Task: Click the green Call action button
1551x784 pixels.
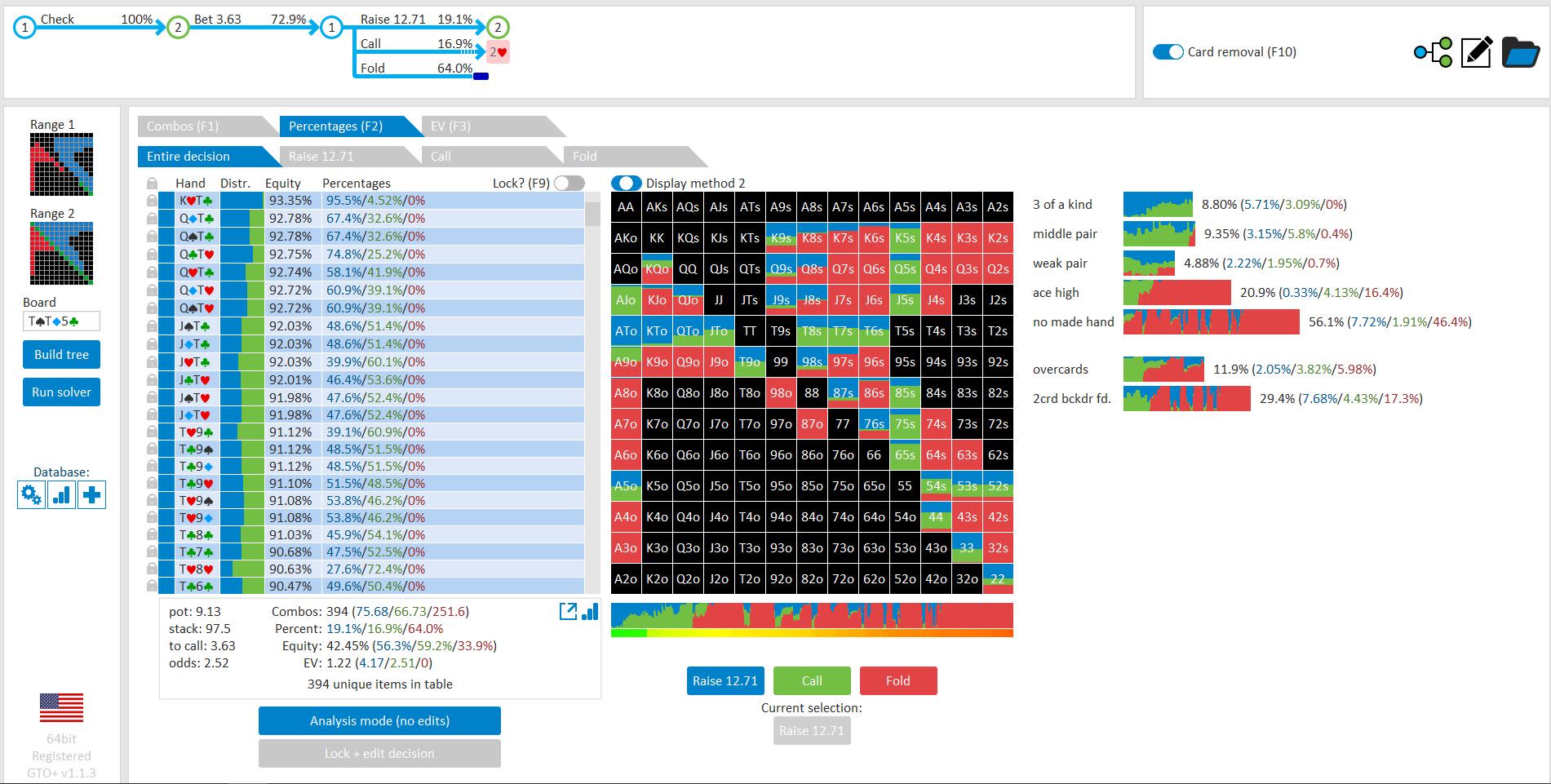Action: click(x=812, y=680)
